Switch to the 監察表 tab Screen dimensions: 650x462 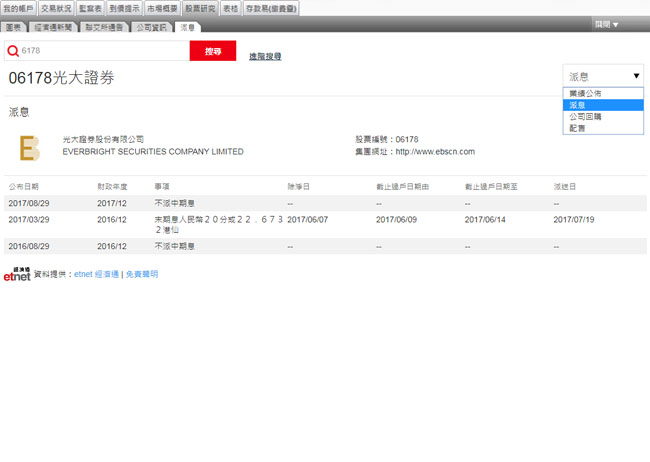[x=90, y=8]
